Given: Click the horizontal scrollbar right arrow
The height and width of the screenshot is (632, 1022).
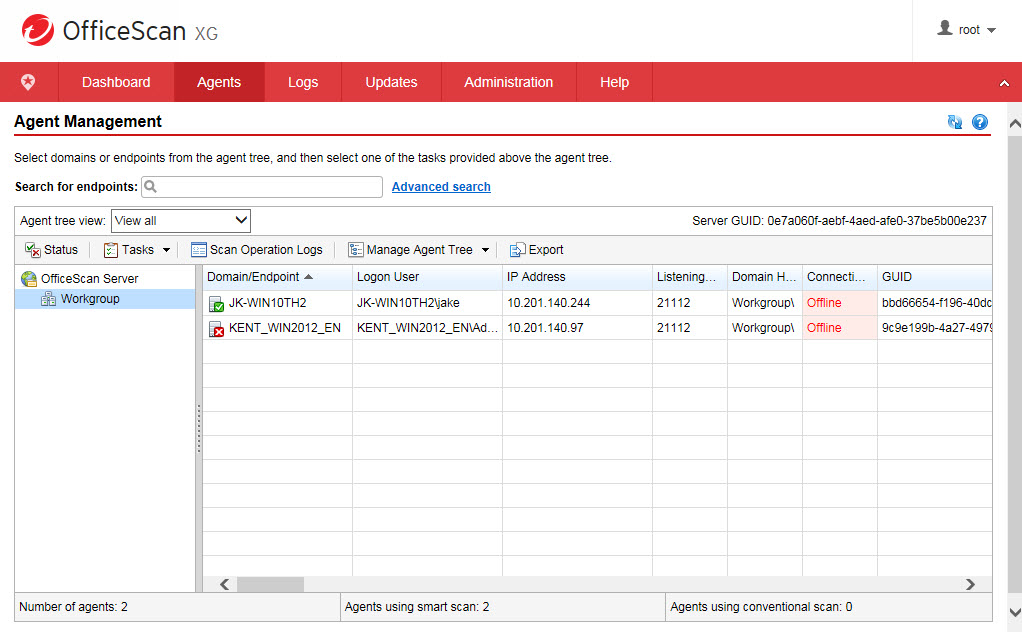Looking at the screenshot, I should tap(970, 584).
